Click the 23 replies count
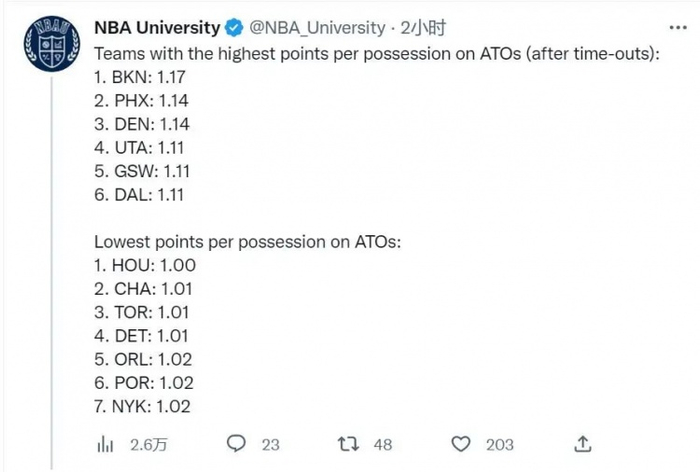Image resolution: width=700 pixels, height=472 pixels. pos(271,444)
